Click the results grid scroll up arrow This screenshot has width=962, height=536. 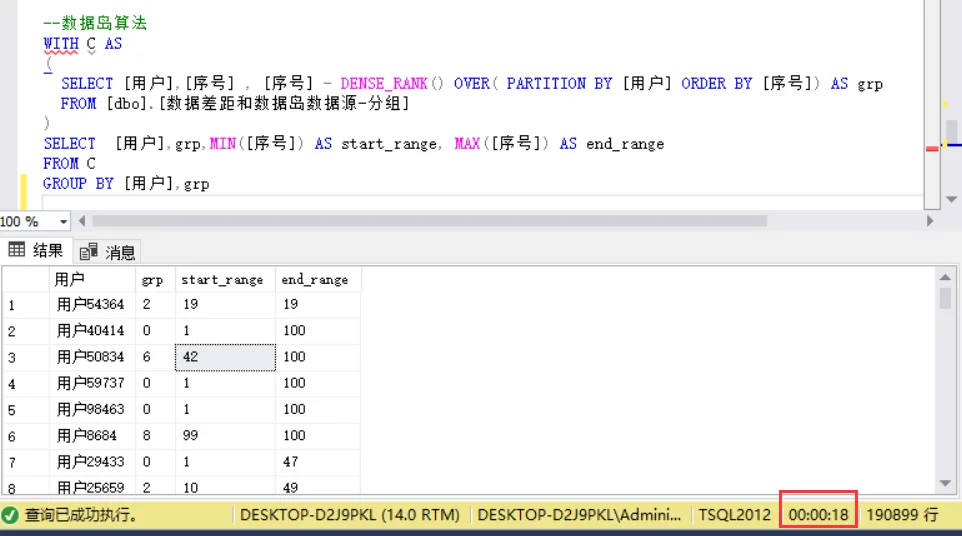click(x=945, y=277)
